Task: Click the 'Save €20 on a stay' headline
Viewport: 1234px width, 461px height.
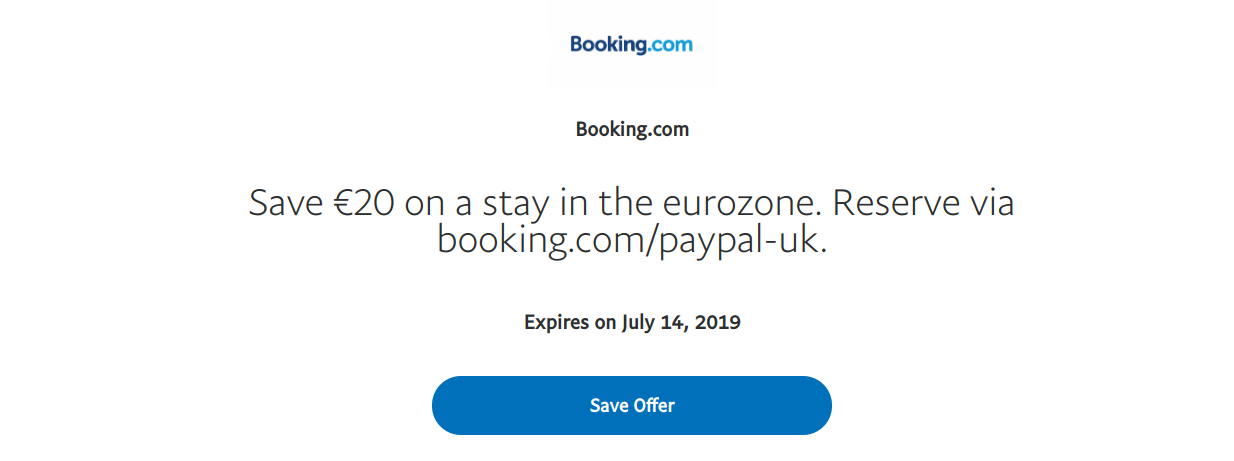Action: click(631, 203)
